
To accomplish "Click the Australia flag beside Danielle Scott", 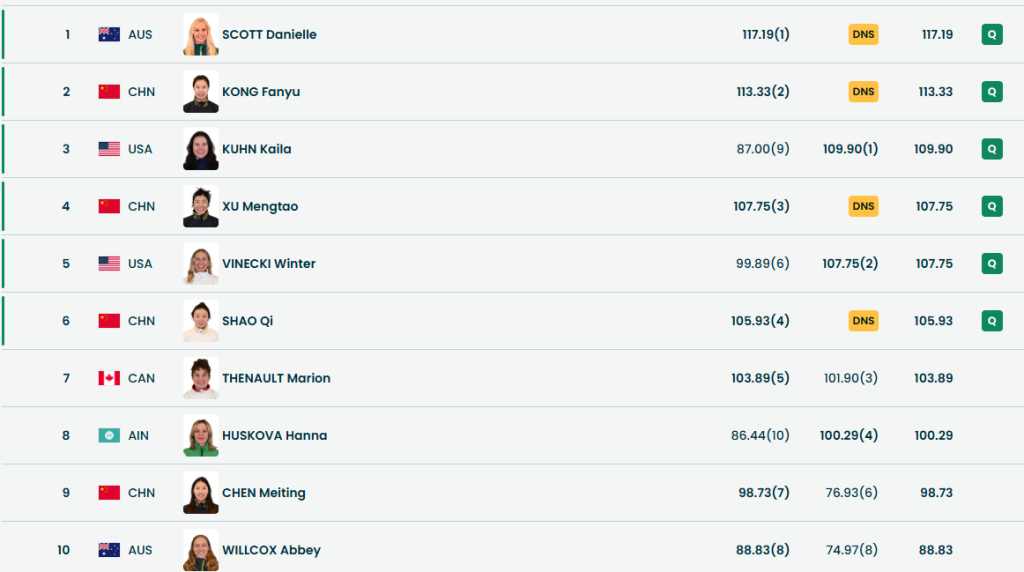I will (109, 34).
